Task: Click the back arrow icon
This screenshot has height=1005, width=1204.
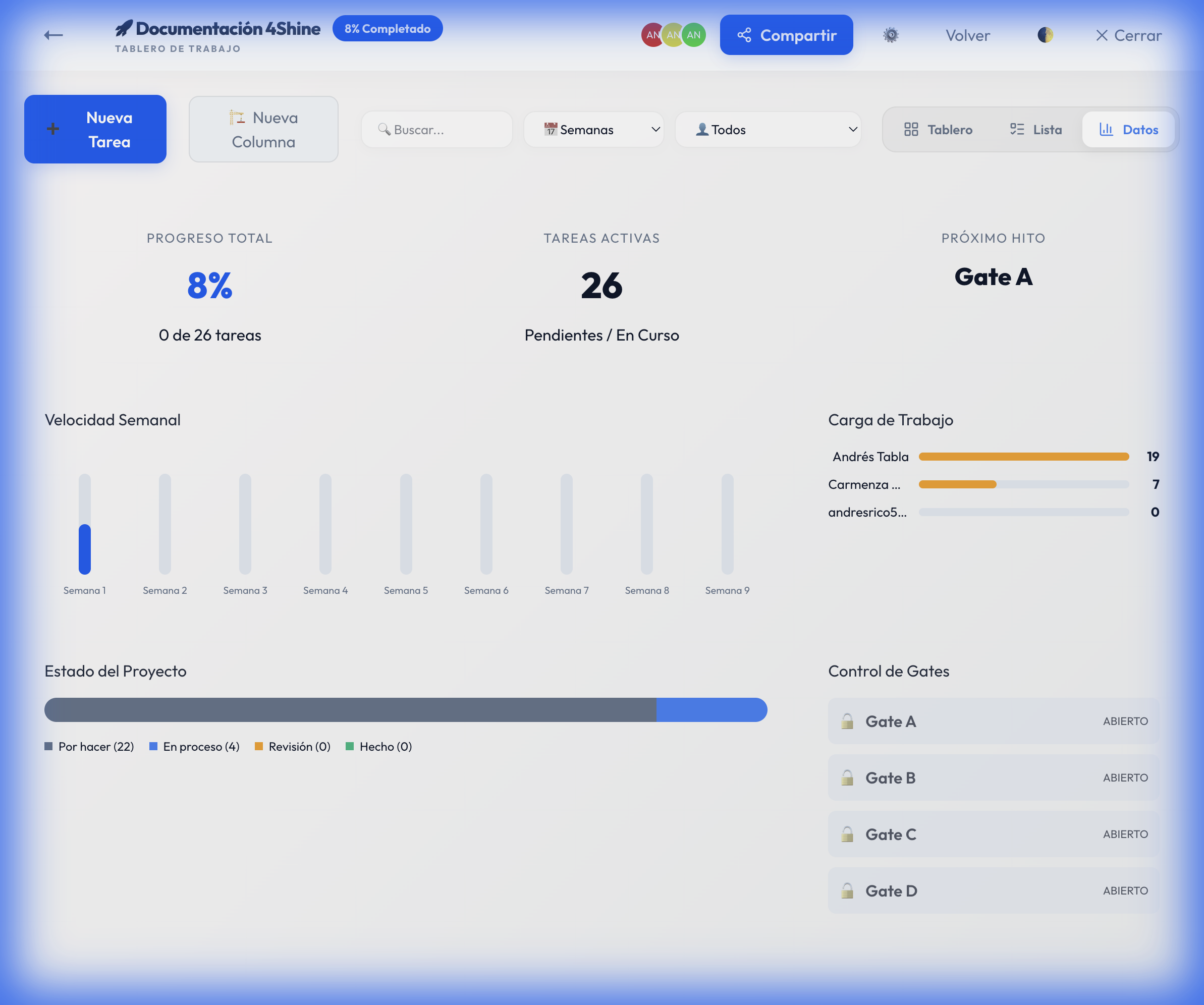Action: point(53,35)
